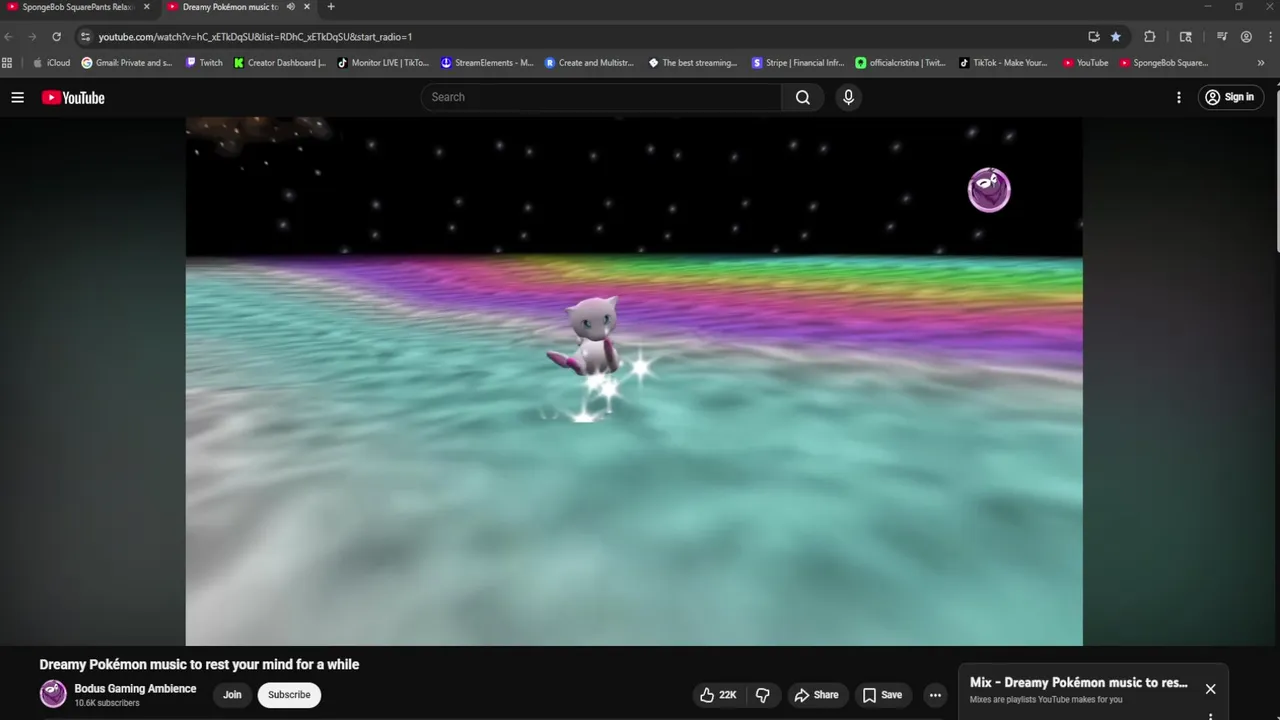Open the browser extensions puzzle icon
Image resolution: width=1280 pixels, height=720 pixels.
coord(1150,37)
